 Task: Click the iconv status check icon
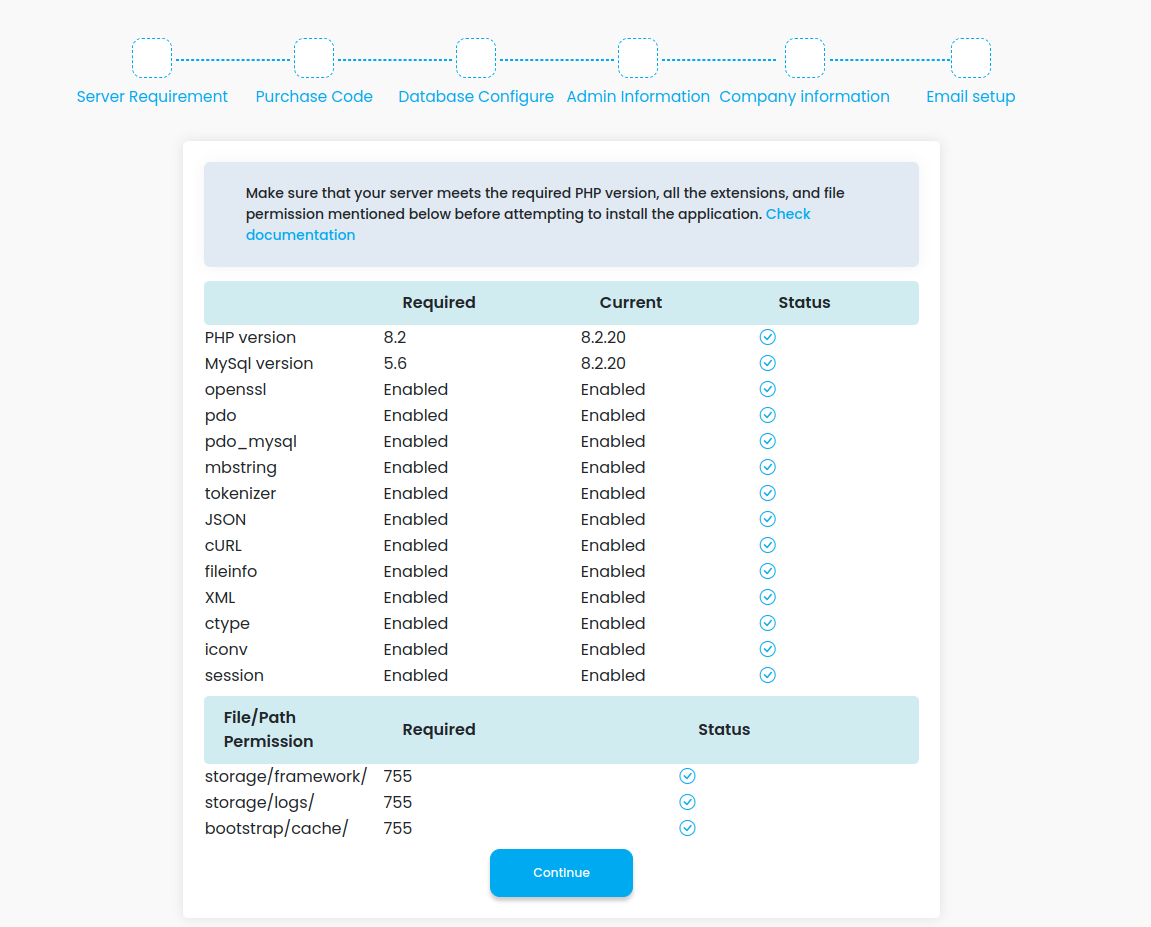tap(767, 650)
